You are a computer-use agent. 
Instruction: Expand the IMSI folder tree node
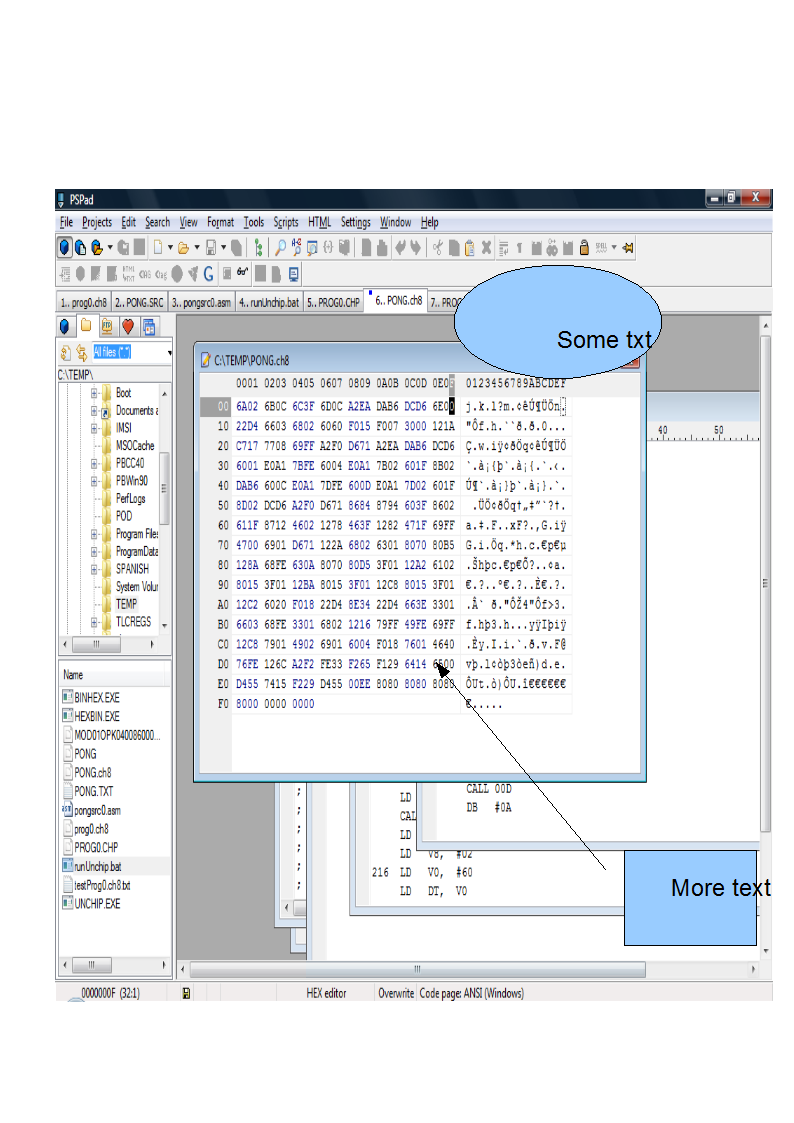[x=94, y=428]
